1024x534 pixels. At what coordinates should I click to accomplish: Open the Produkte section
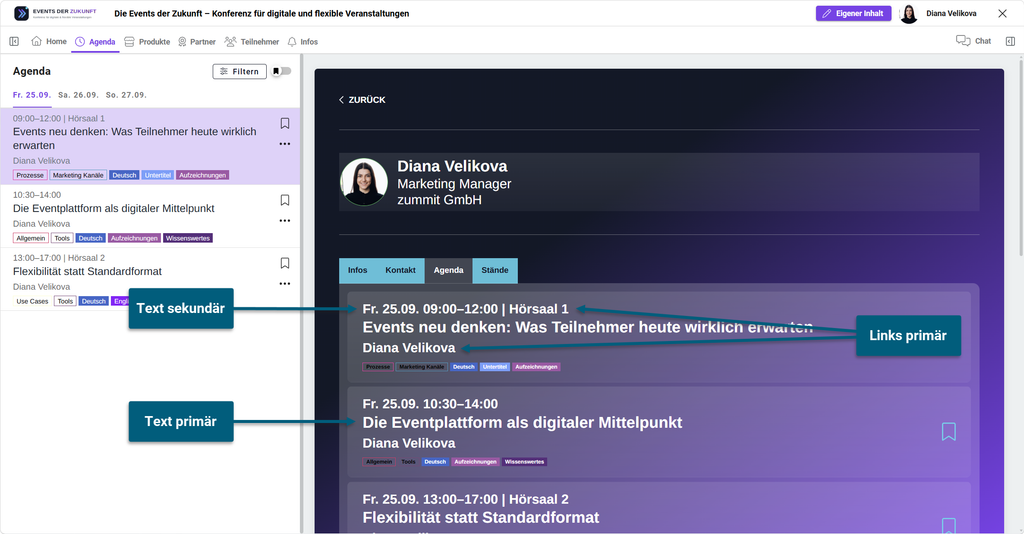pyautogui.click(x=147, y=41)
